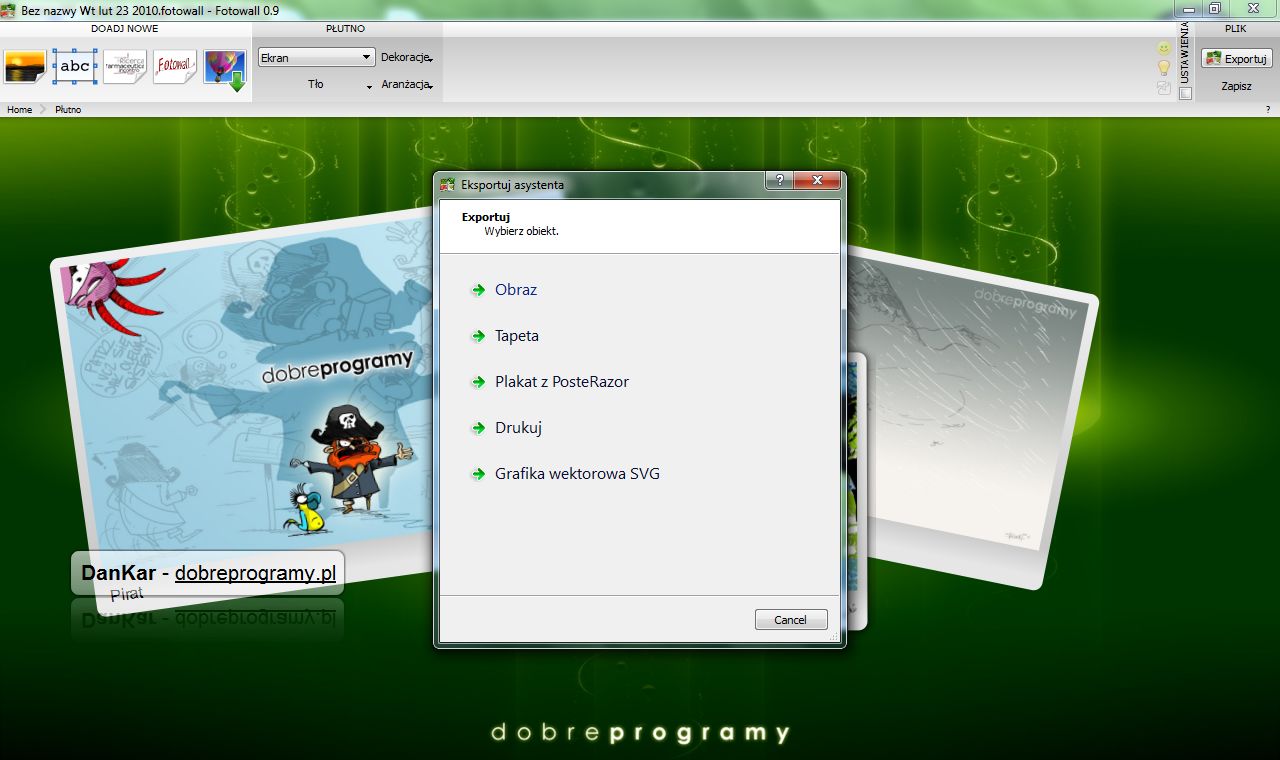Click the green arrow next to Tapeta
1280x760 pixels.
(x=478, y=336)
